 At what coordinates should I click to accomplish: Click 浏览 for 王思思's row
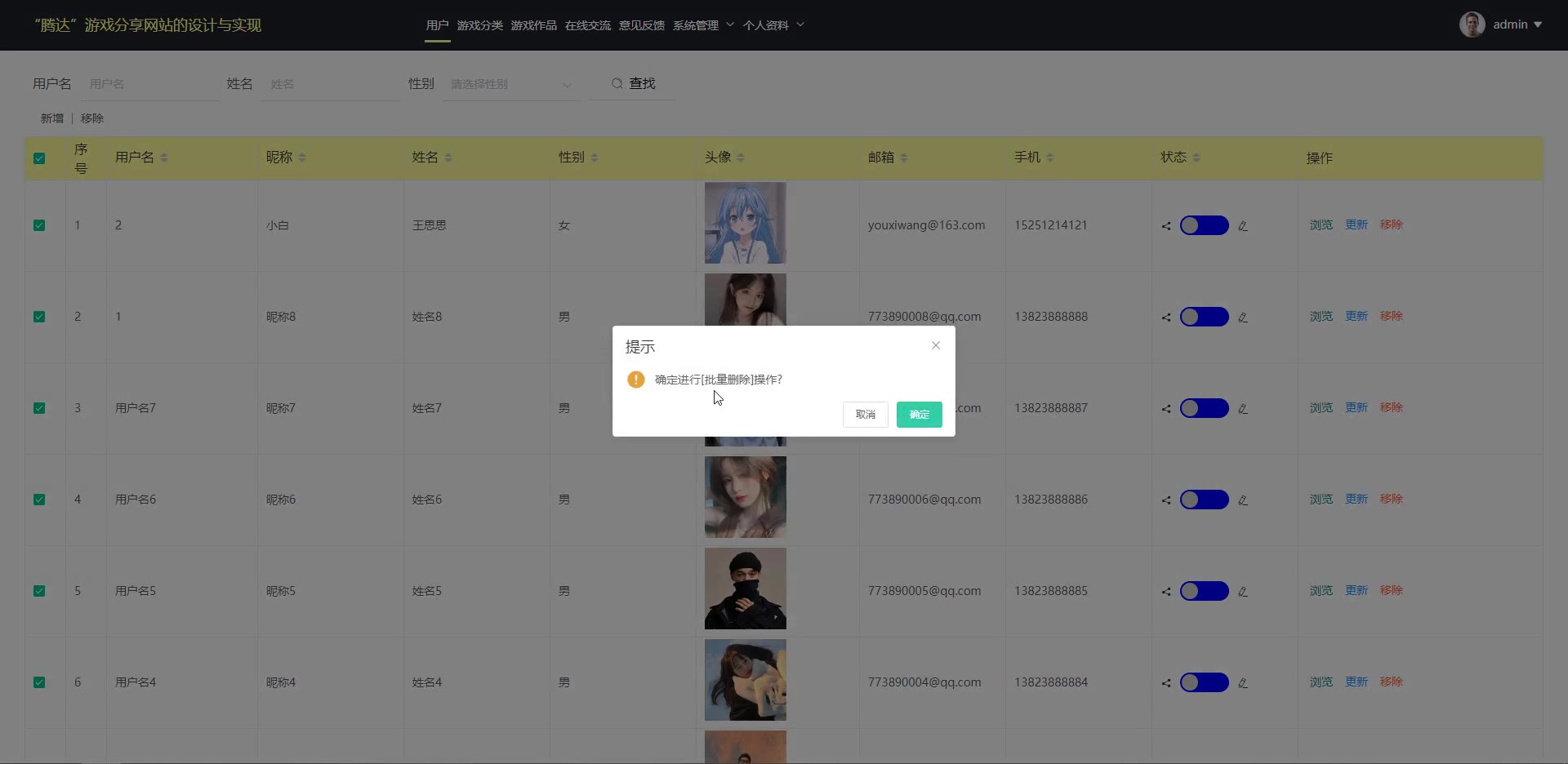[1321, 224]
